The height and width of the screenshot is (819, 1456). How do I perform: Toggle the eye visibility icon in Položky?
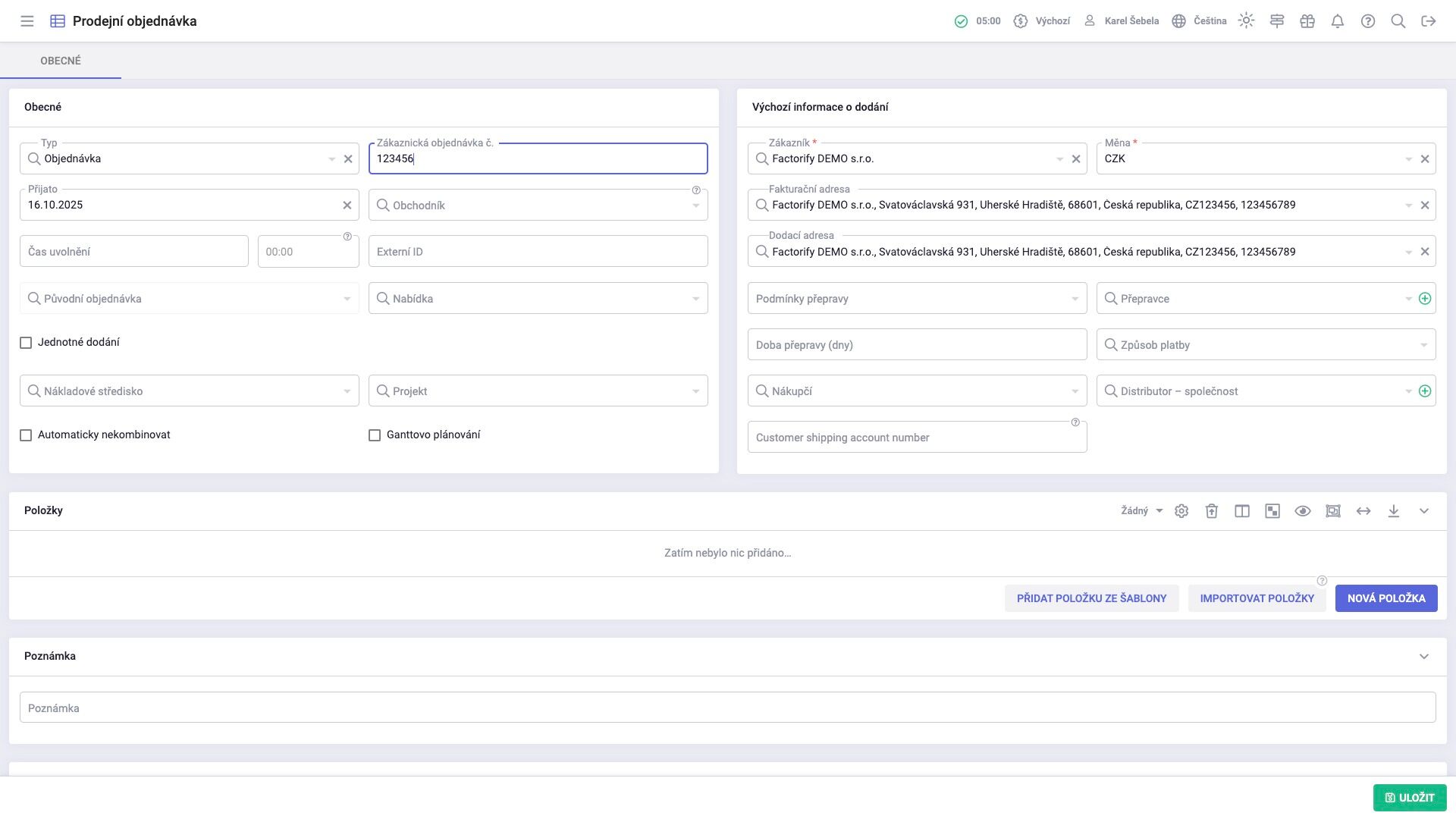[1302, 511]
